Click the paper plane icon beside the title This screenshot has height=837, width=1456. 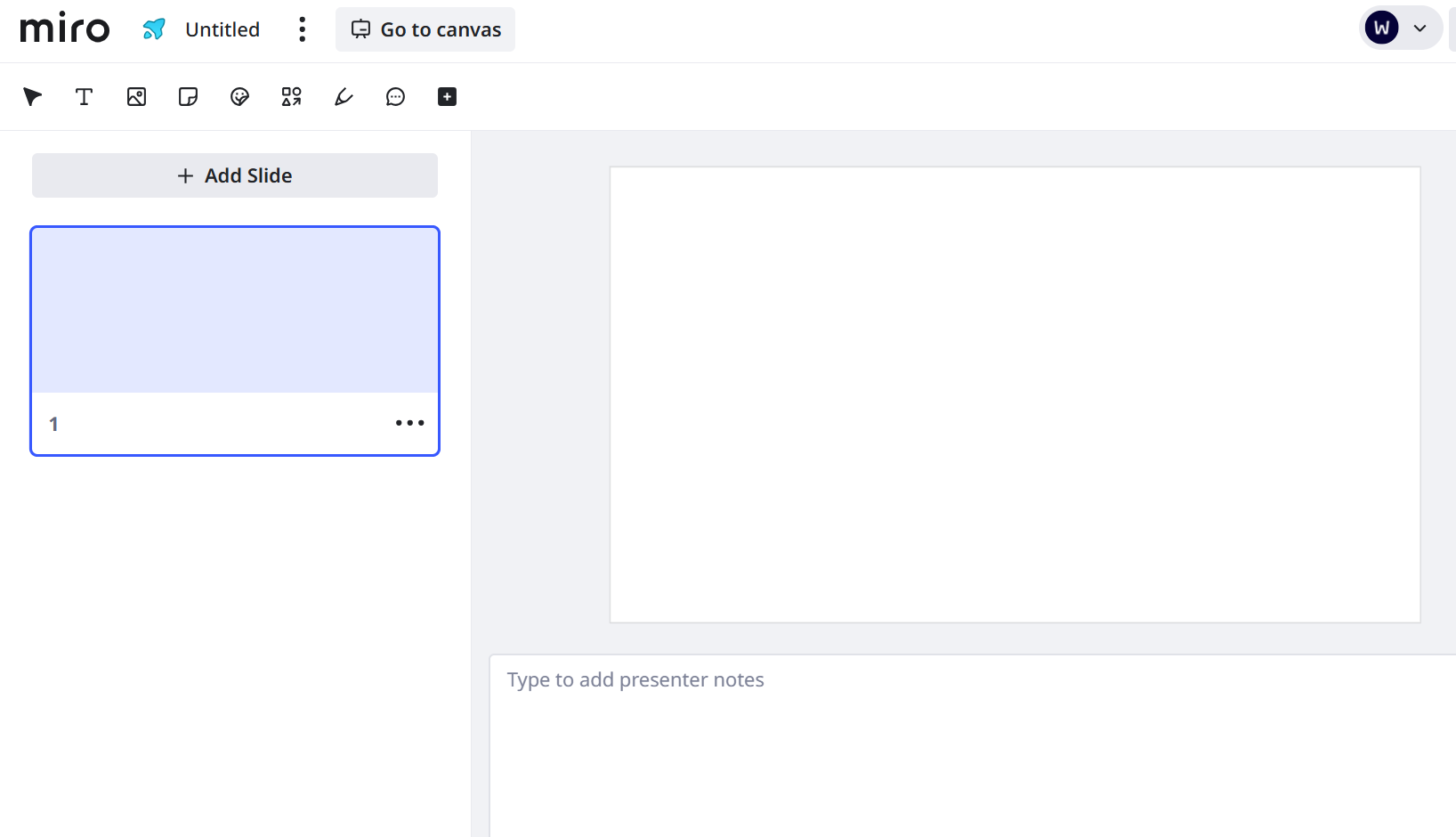(153, 28)
